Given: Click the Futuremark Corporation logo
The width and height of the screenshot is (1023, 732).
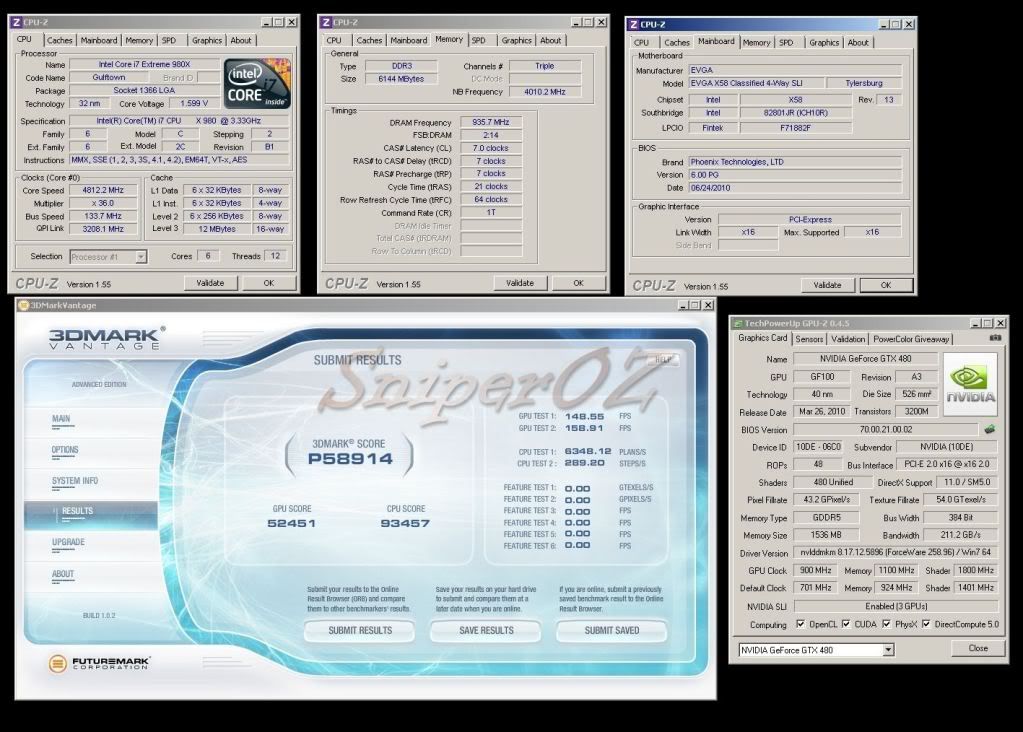Looking at the screenshot, I should coord(98,663).
